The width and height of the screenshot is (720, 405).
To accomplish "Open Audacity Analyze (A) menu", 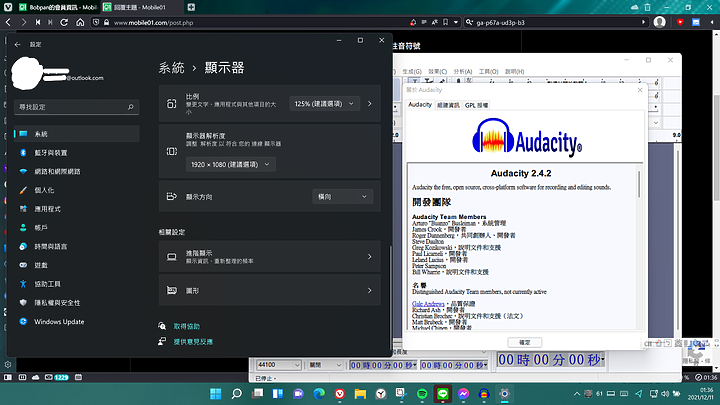I will (462, 72).
